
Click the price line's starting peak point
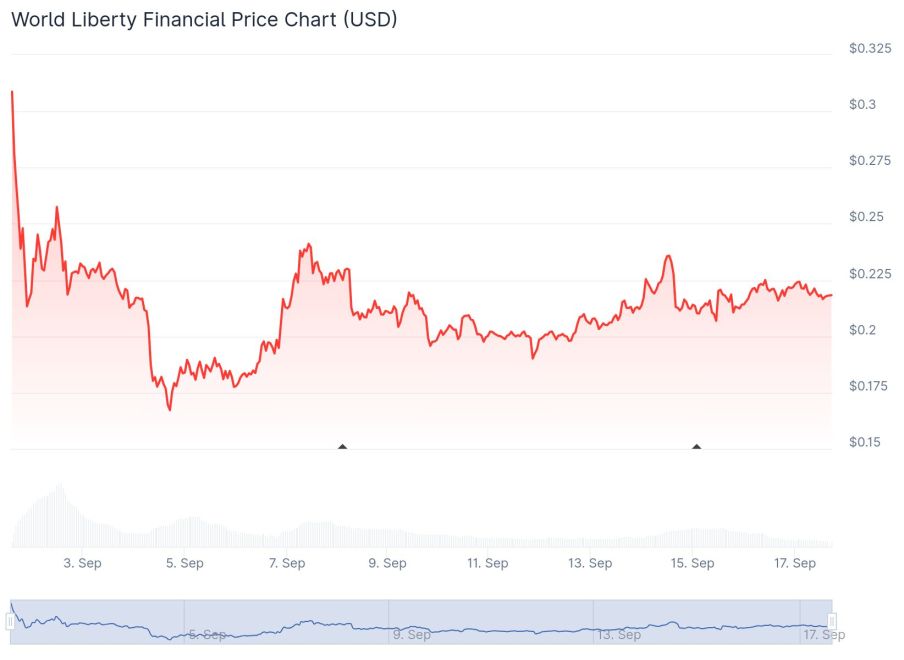click(x=12, y=92)
